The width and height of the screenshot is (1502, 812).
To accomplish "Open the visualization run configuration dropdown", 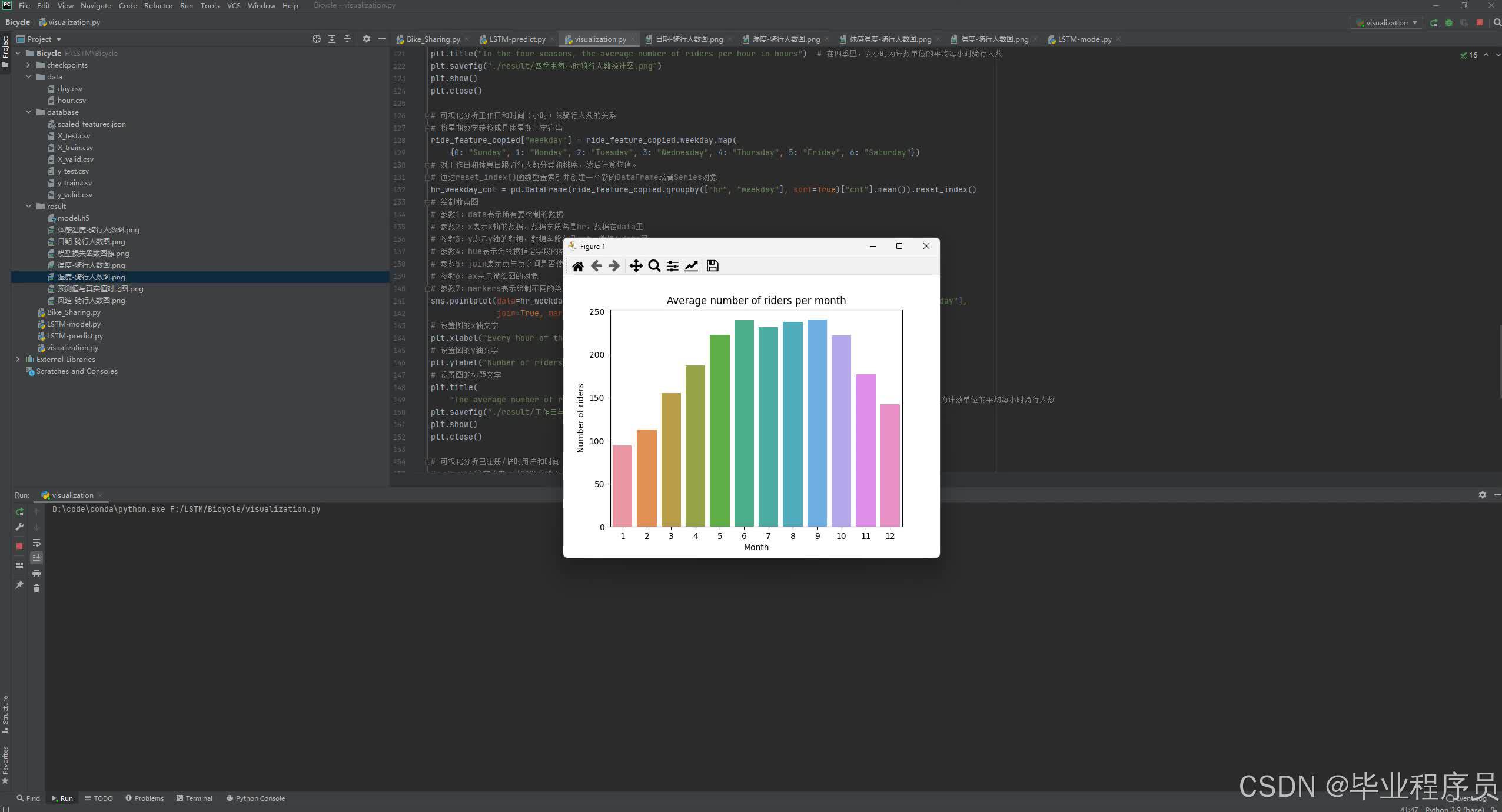I will click(1388, 22).
